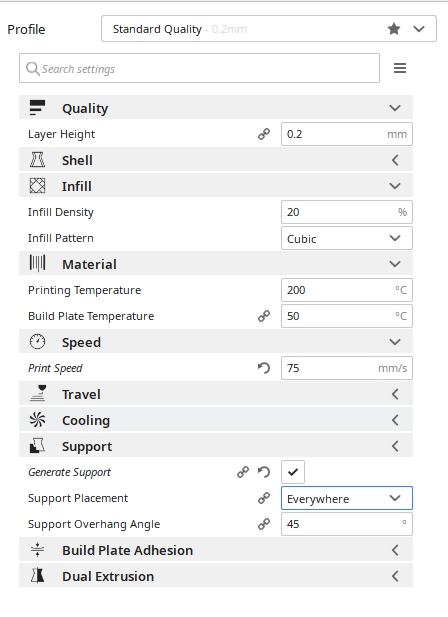Viewport: 448px width, 617px height.
Task: Click the Speed section header label
Action: tap(81, 342)
